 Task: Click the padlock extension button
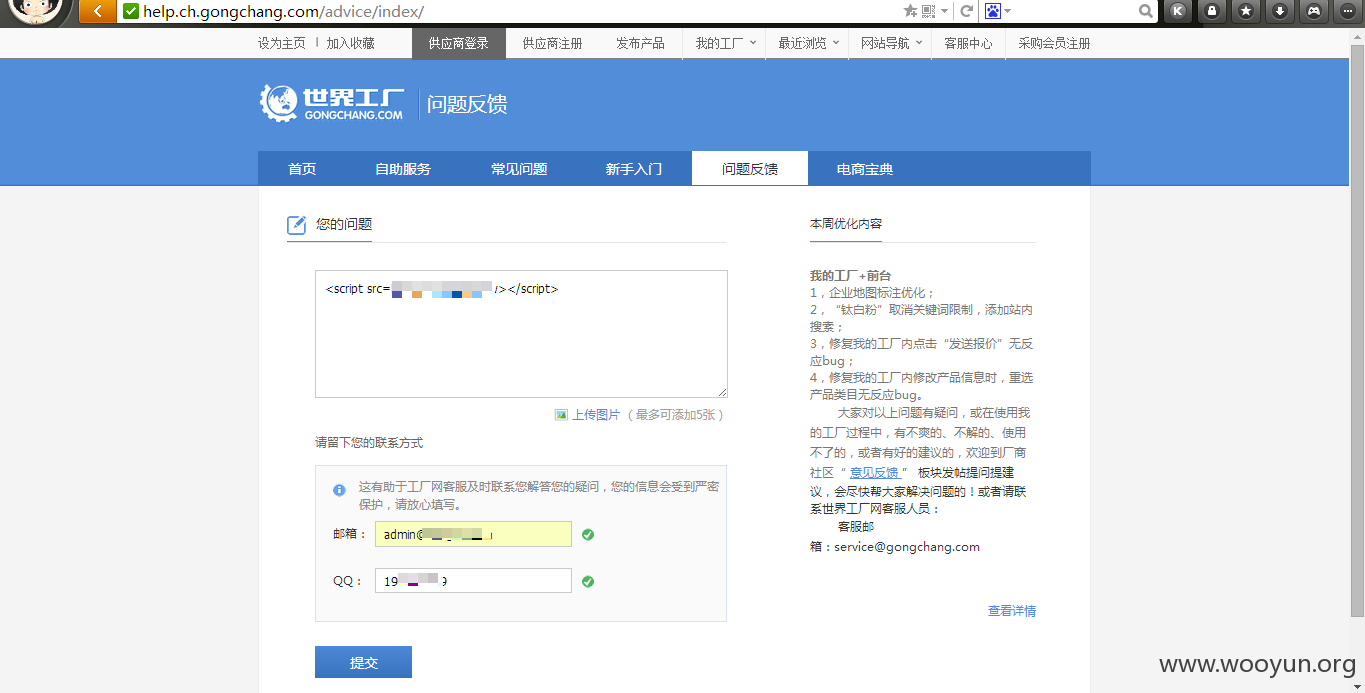coord(1212,11)
